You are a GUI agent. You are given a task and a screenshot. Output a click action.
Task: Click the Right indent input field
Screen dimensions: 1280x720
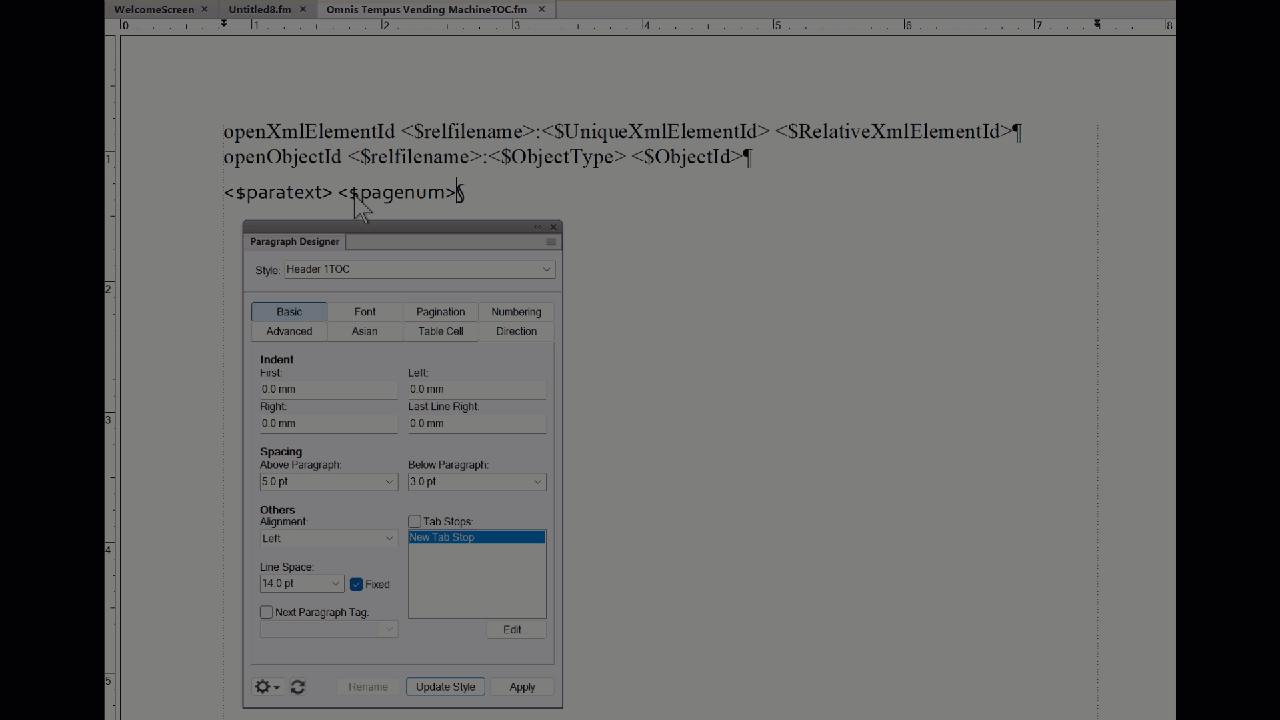328,424
